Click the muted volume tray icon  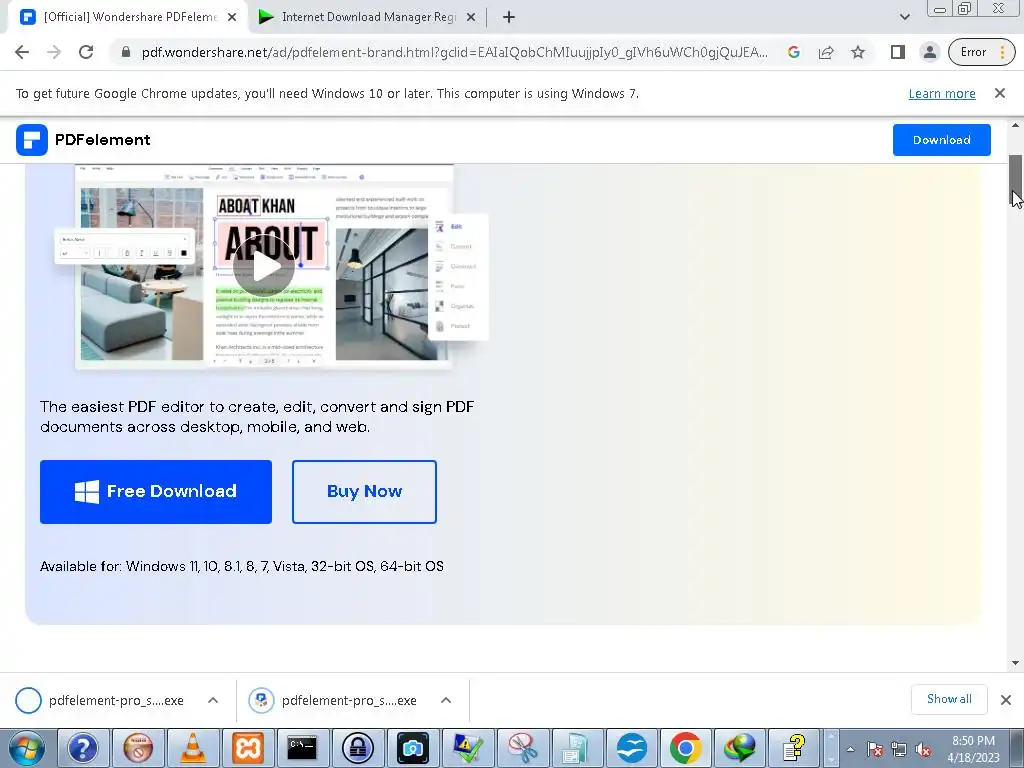tap(923, 749)
